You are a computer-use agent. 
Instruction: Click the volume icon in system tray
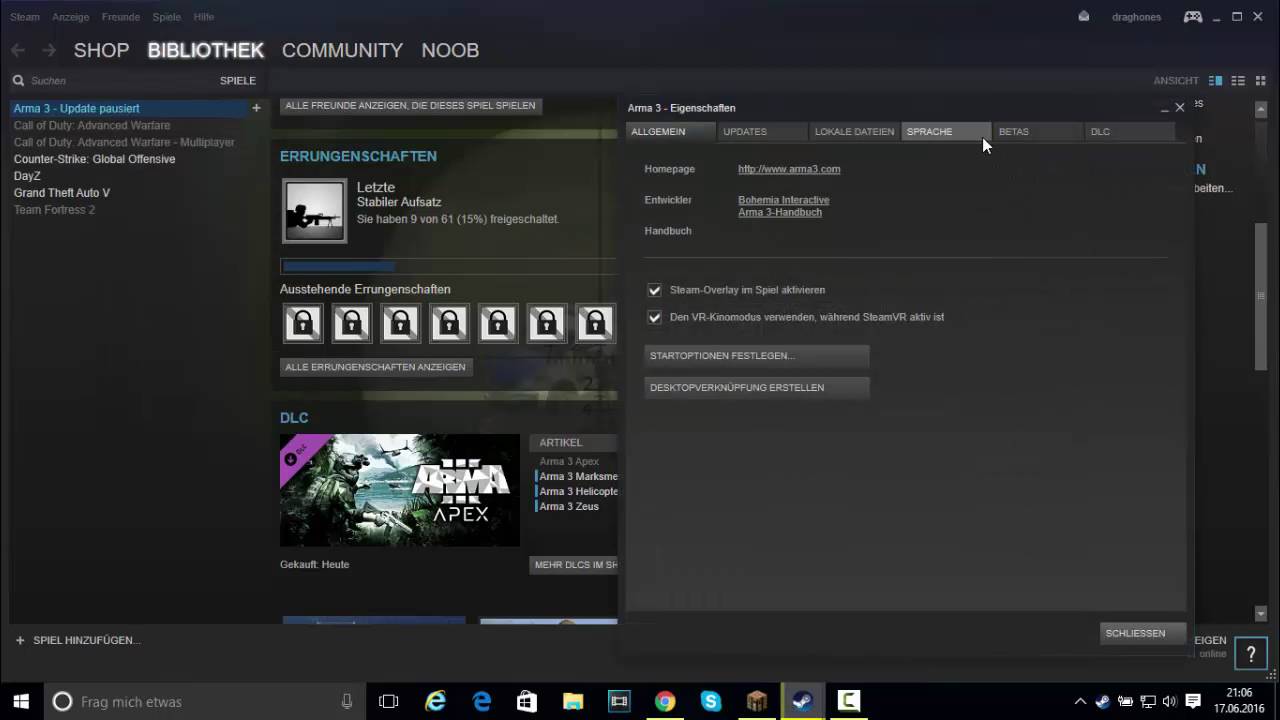[x=1170, y=701]
